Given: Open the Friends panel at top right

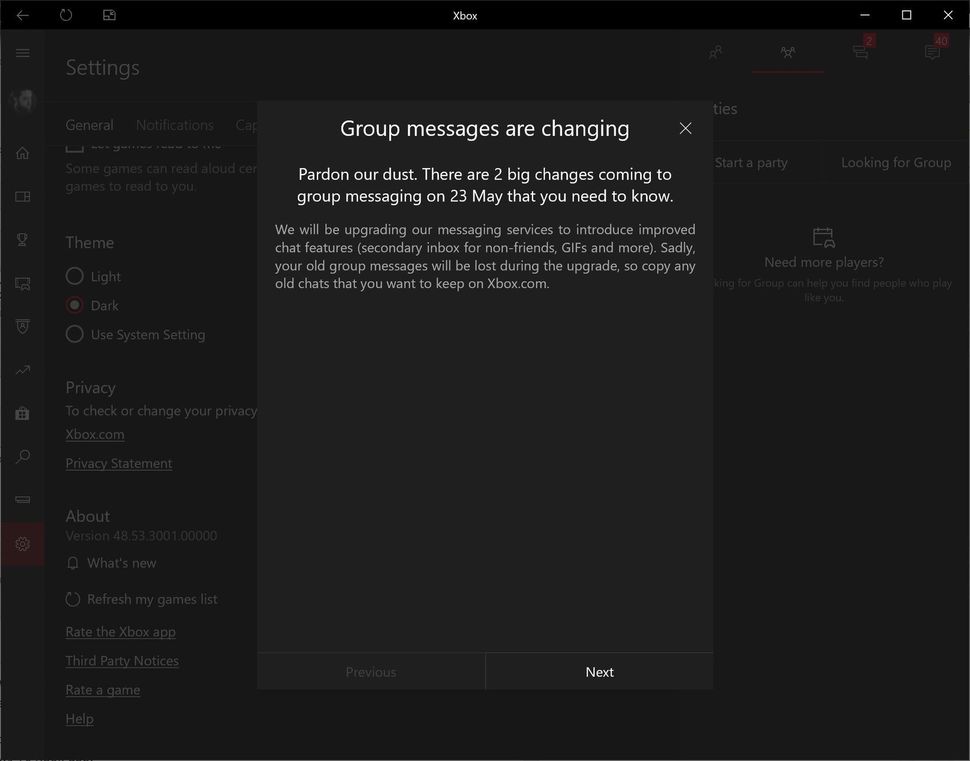Looking at the screenshot, I should (715, 52).
